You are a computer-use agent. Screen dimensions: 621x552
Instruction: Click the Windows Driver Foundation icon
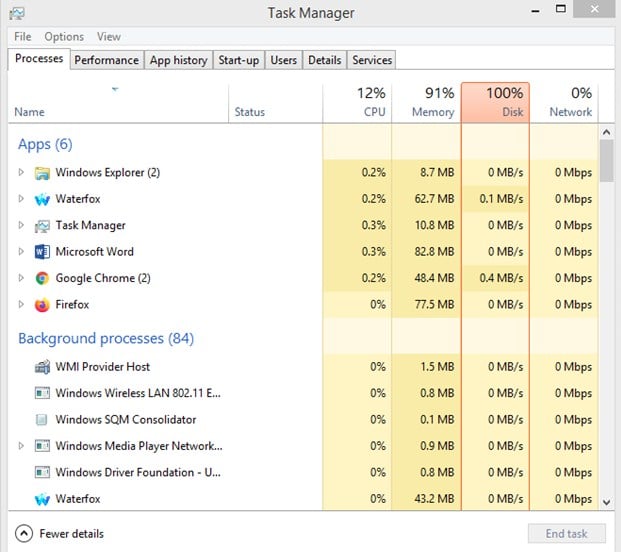click(x=42, y=472)
